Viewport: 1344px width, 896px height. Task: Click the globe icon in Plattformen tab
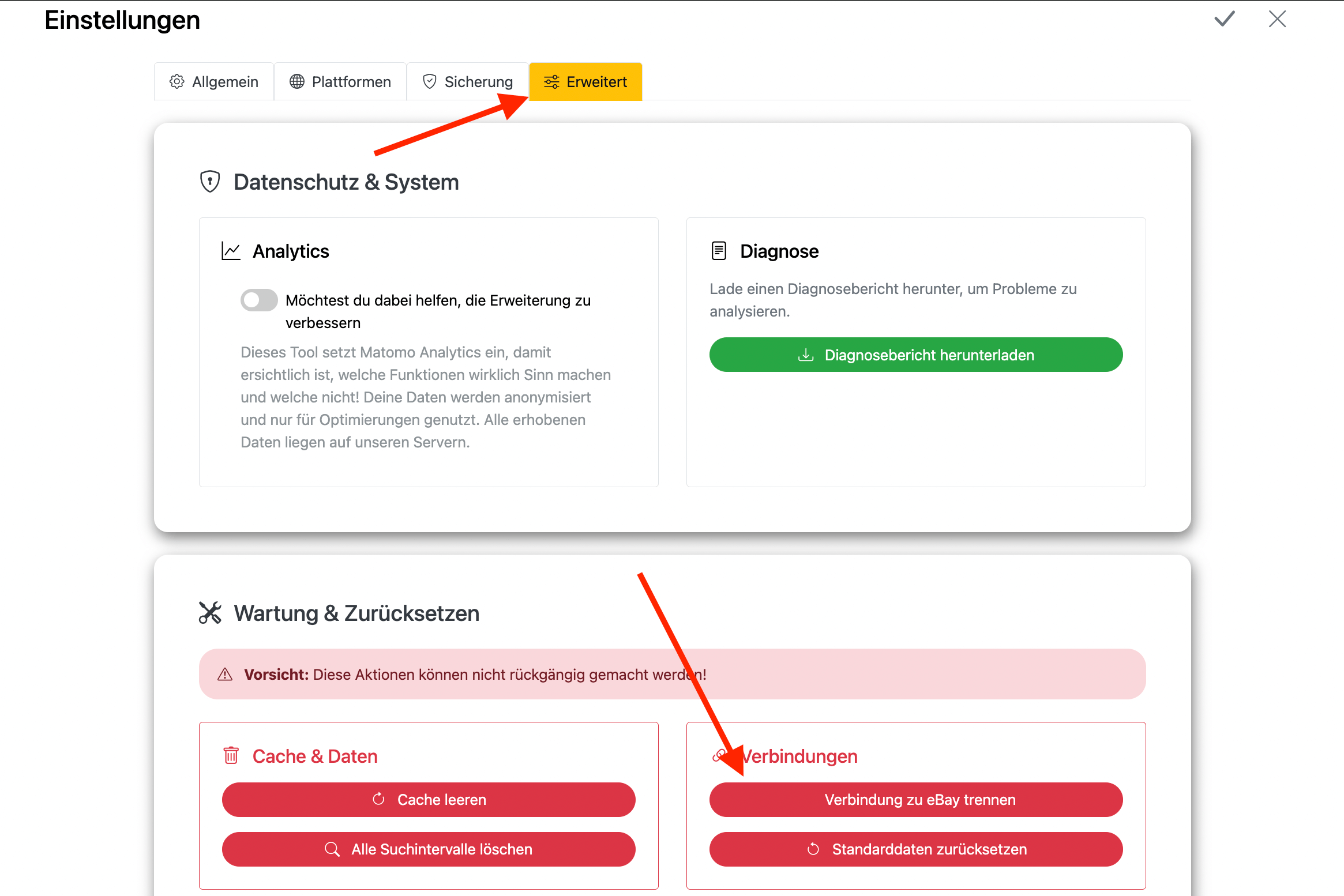(x=297, y=82)
